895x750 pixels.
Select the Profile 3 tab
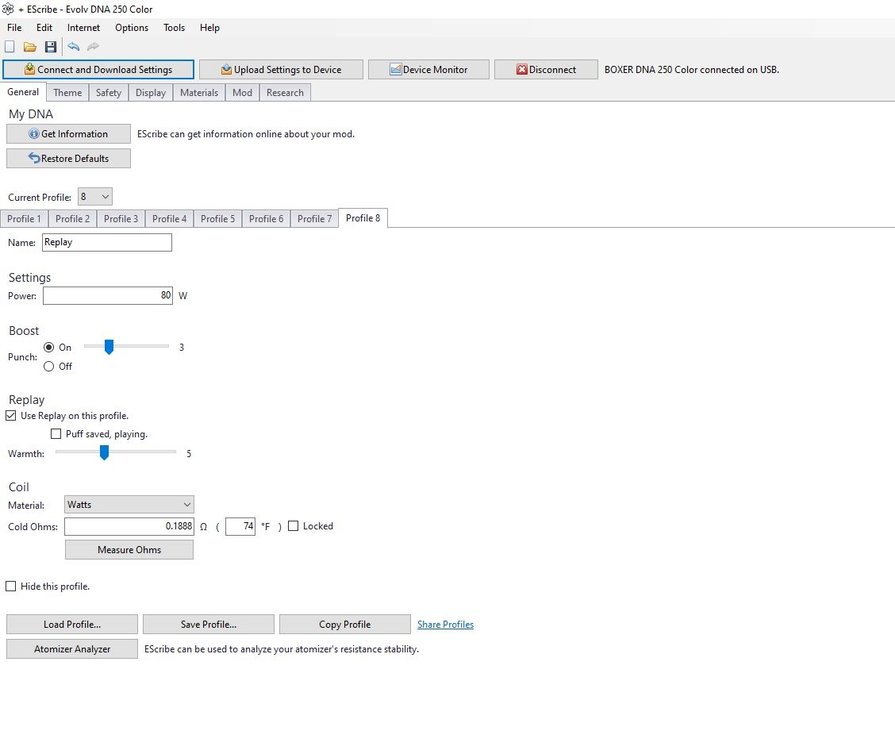click(x=121, y=219)
